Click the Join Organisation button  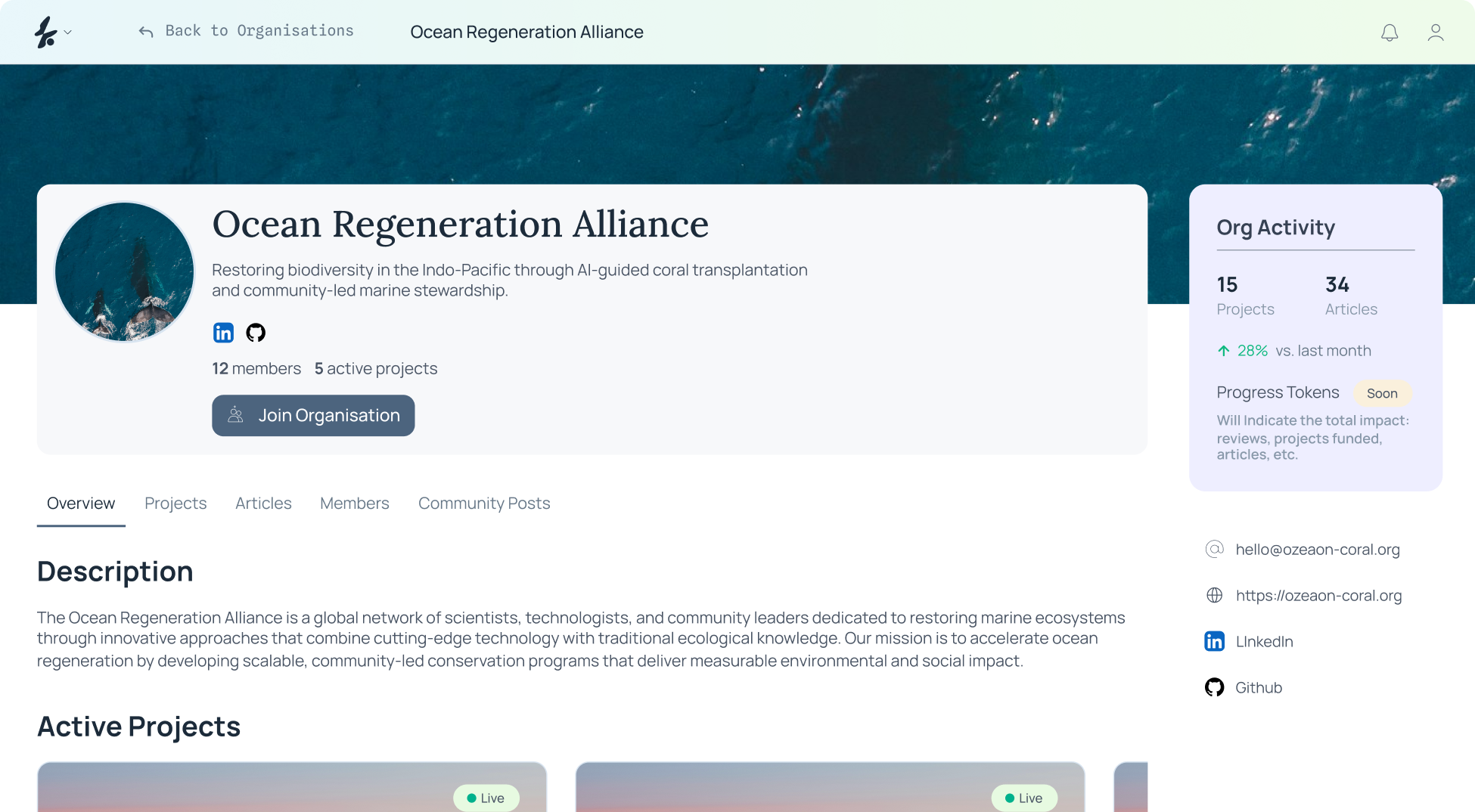(313, 415)
